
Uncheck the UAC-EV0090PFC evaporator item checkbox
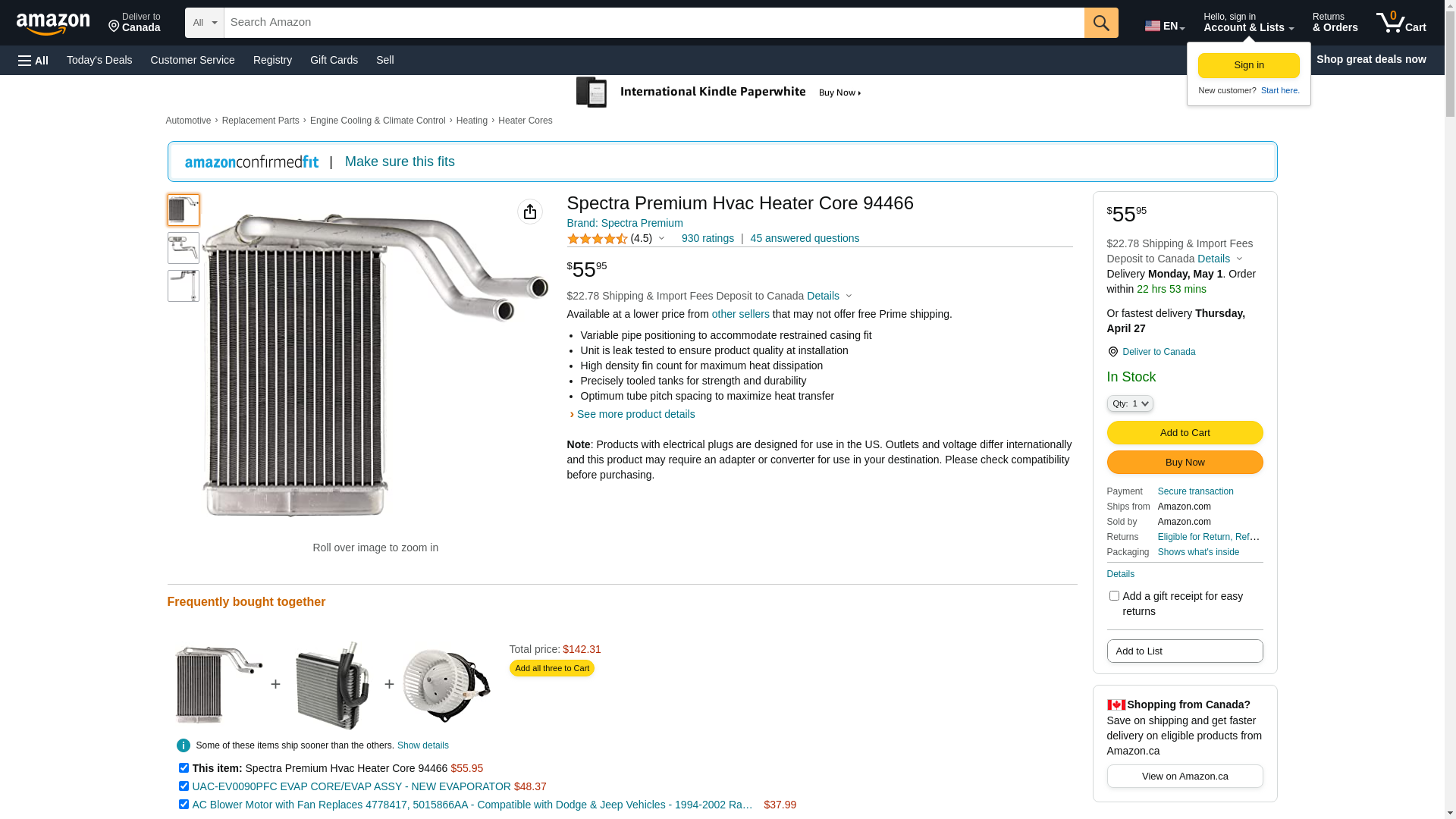pyautogui.click(x=184, y=786)
